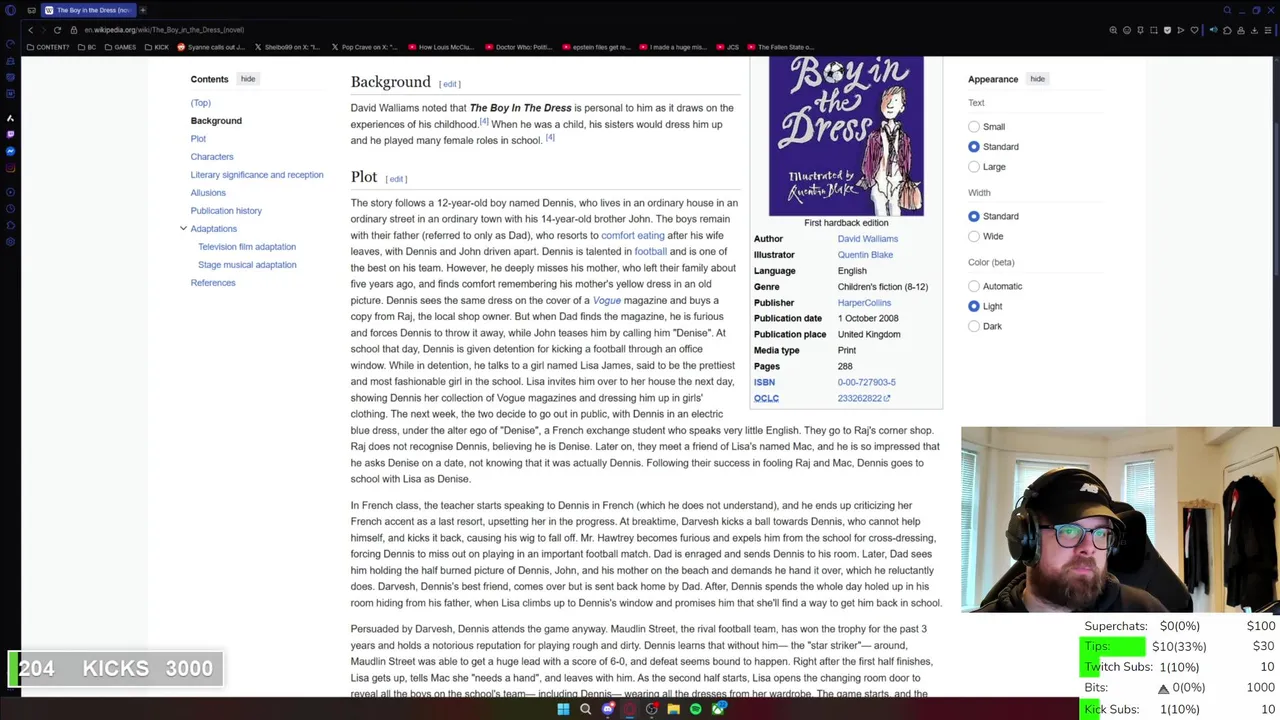This screenshot has height=720, width=1280.
Task: Click the account profile icon in toolbar
Action: tap(1241, 30)
